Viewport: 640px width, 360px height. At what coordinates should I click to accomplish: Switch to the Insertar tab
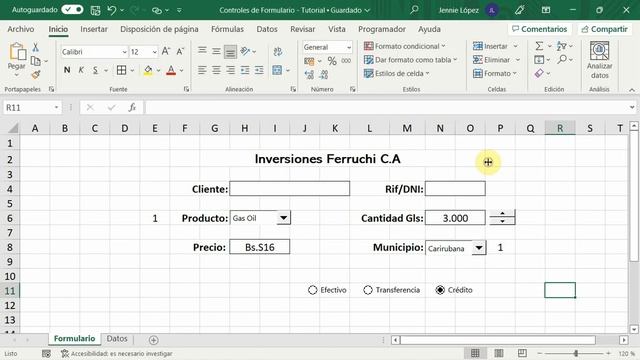[94, 29]
